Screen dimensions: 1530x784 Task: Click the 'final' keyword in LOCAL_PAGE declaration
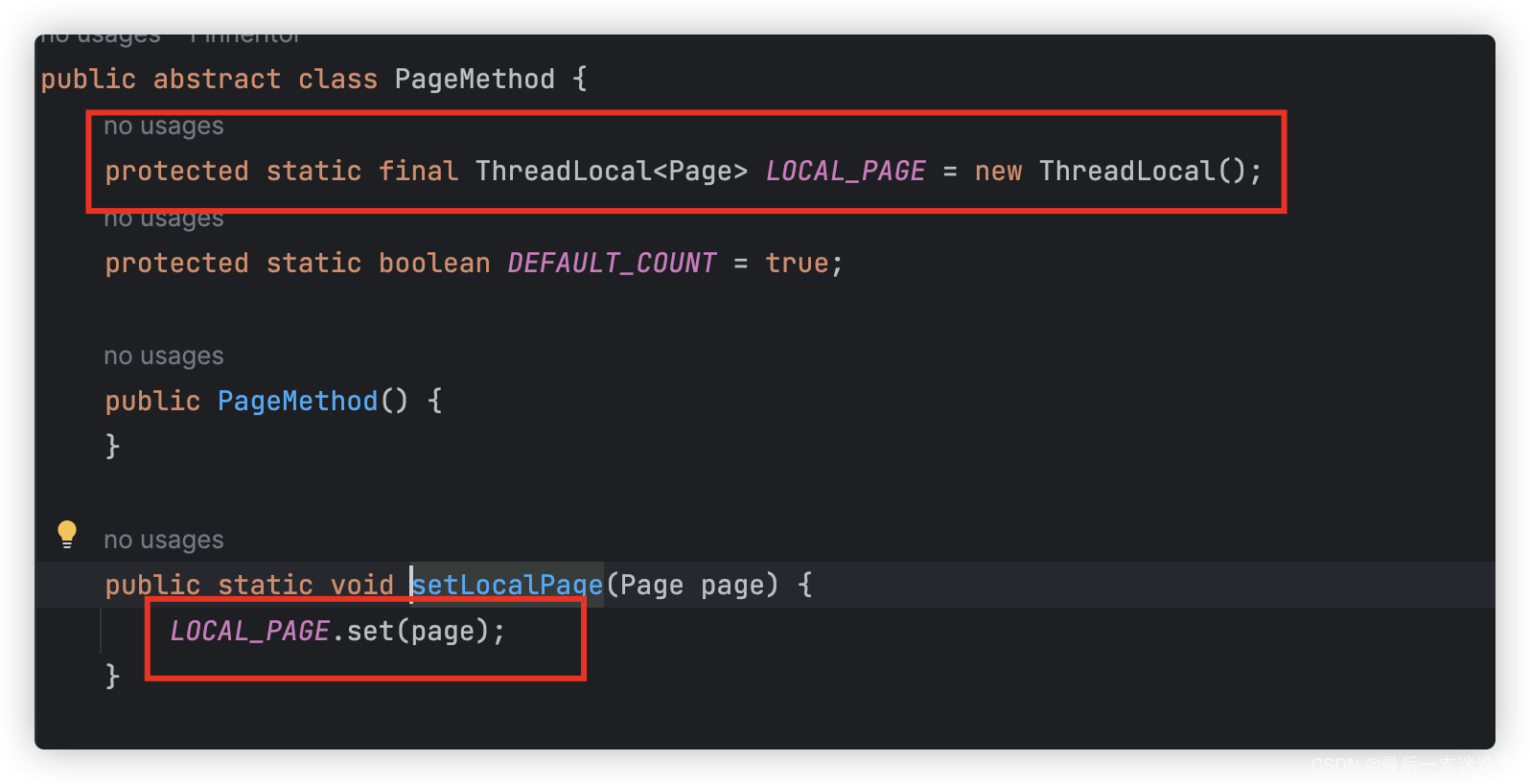(418, 171)
